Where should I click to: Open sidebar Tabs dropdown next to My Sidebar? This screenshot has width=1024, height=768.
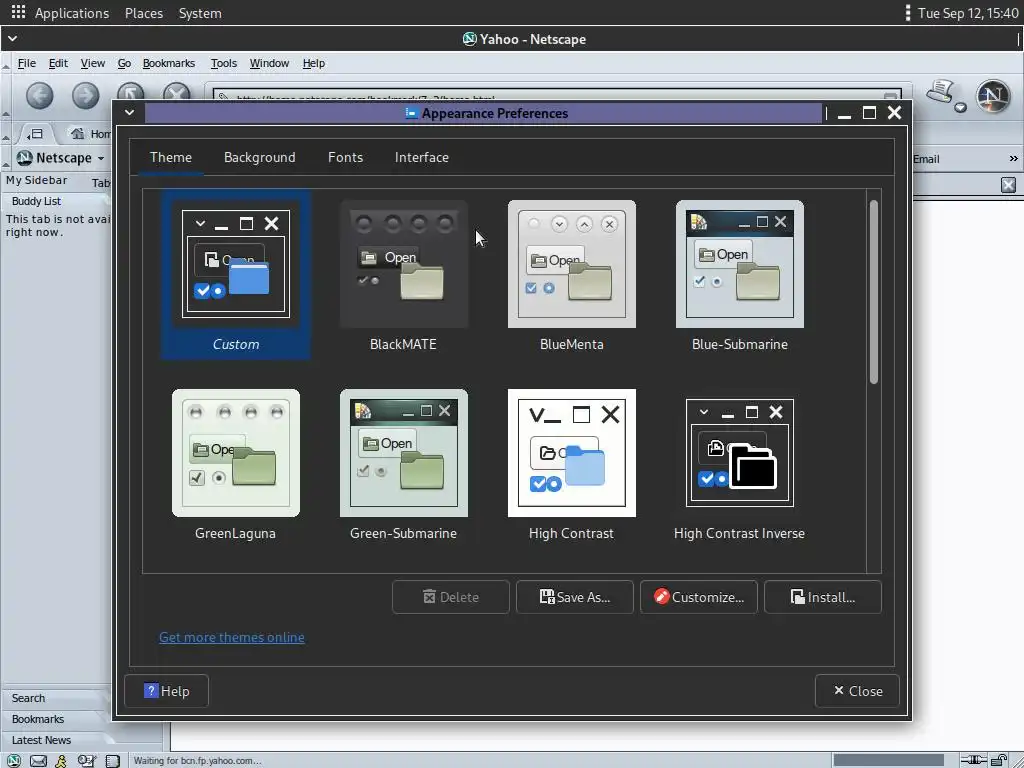(101, 183)
